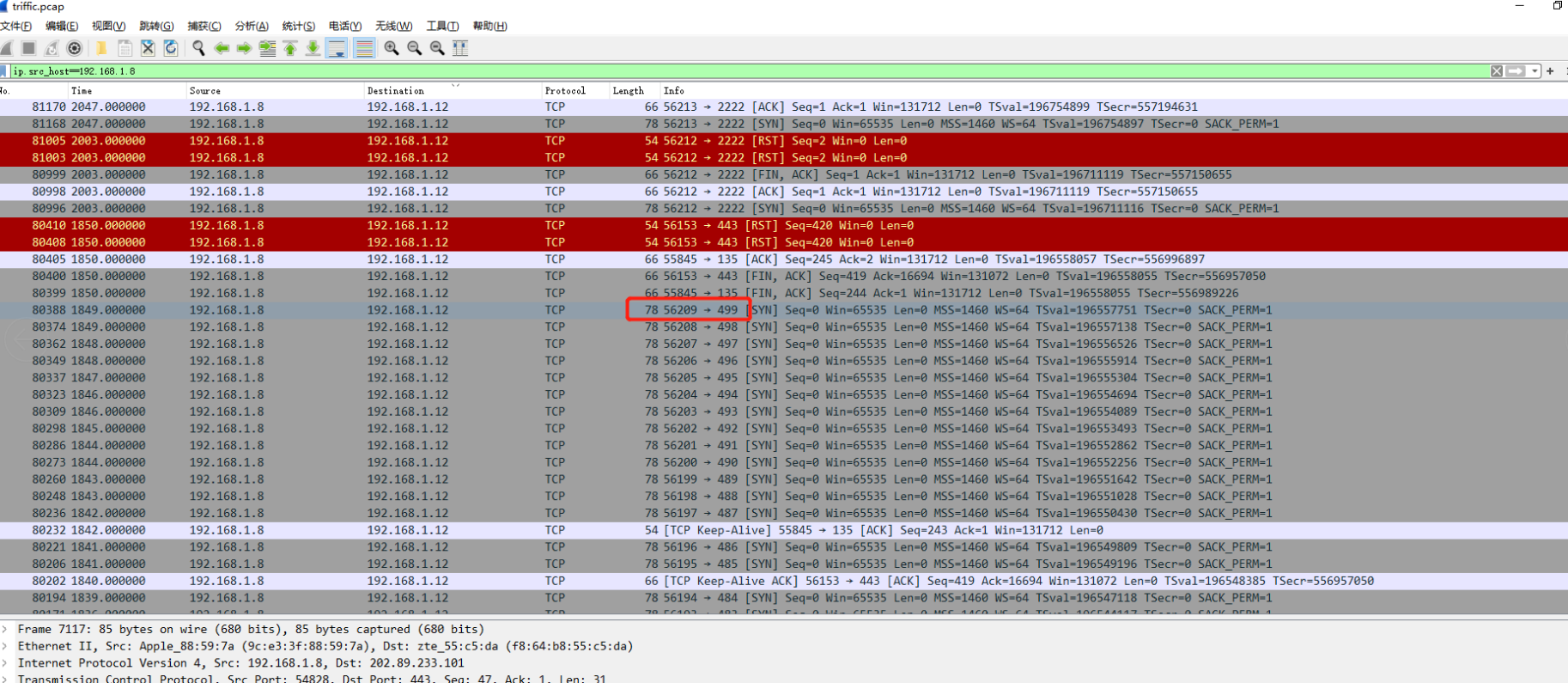Open the 视图(V) menu
This screenshot has width=1568, height=683.
click(x=108, y=26)
